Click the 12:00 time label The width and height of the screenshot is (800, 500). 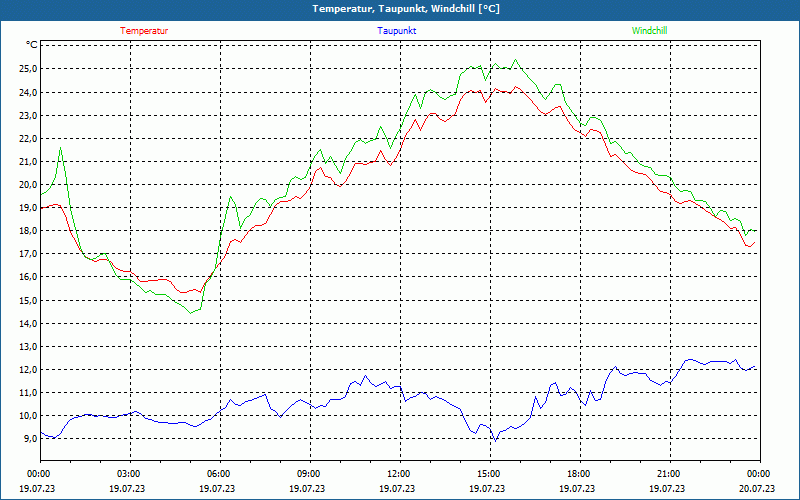click(x=398, y=474)
